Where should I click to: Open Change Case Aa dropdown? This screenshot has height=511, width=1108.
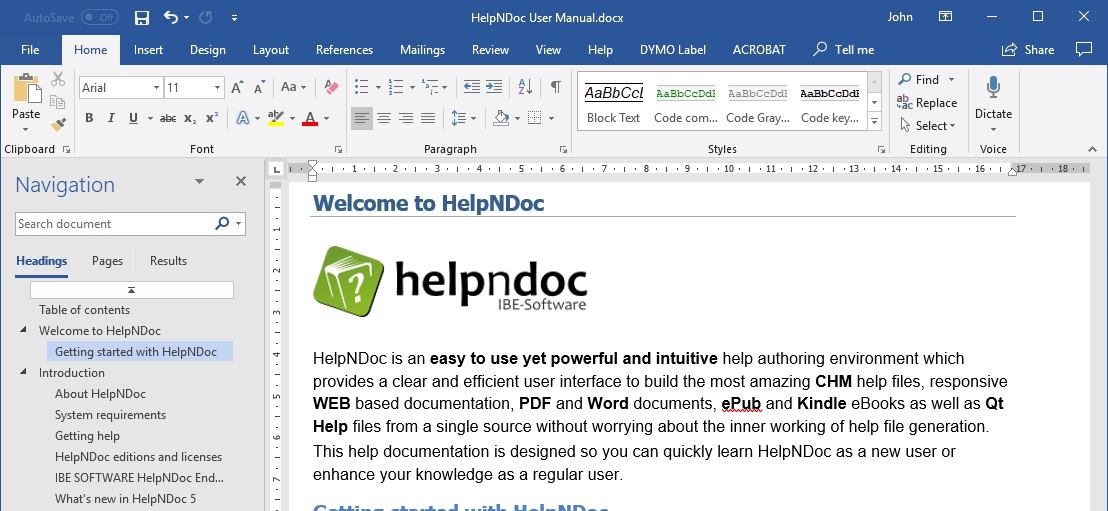point(293,87)
